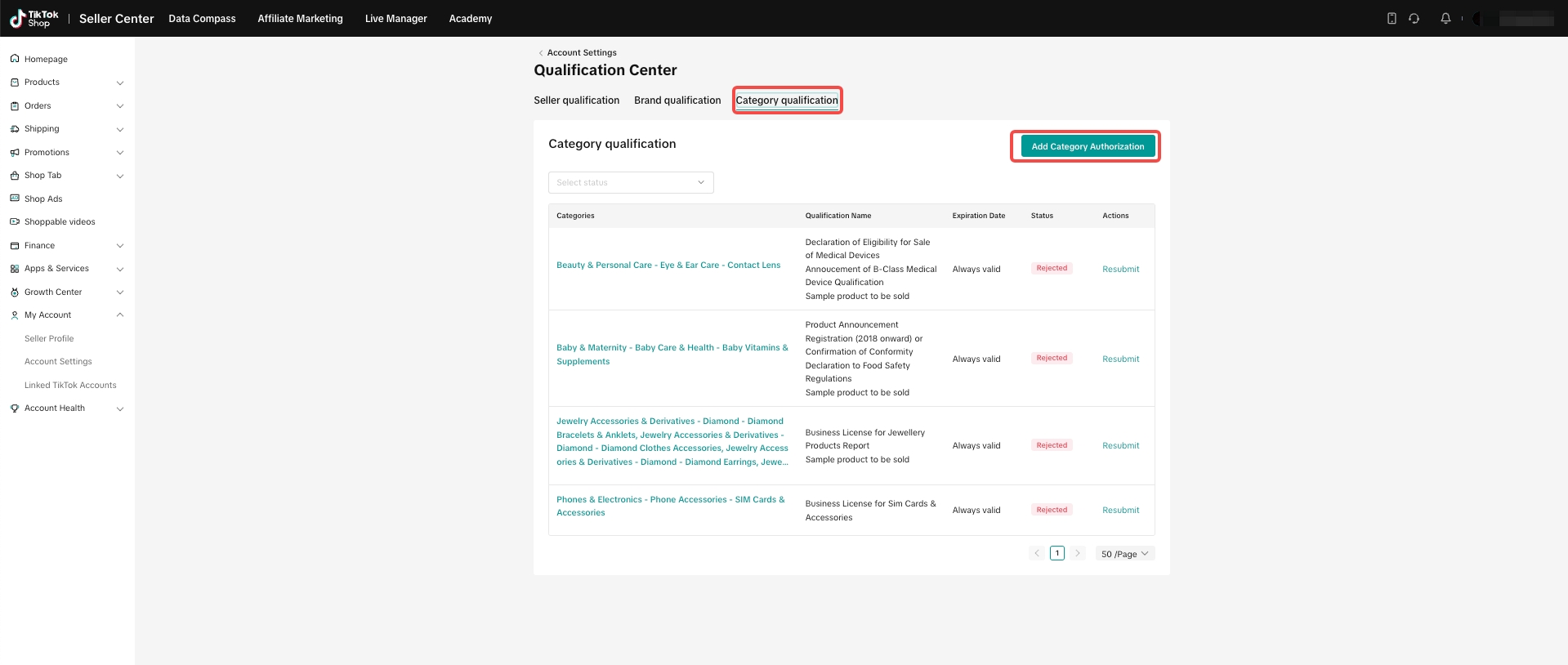Viewport: 1568px width, 665px height.
Task: Select page 1 in pagination
Action: [1057, 553]
